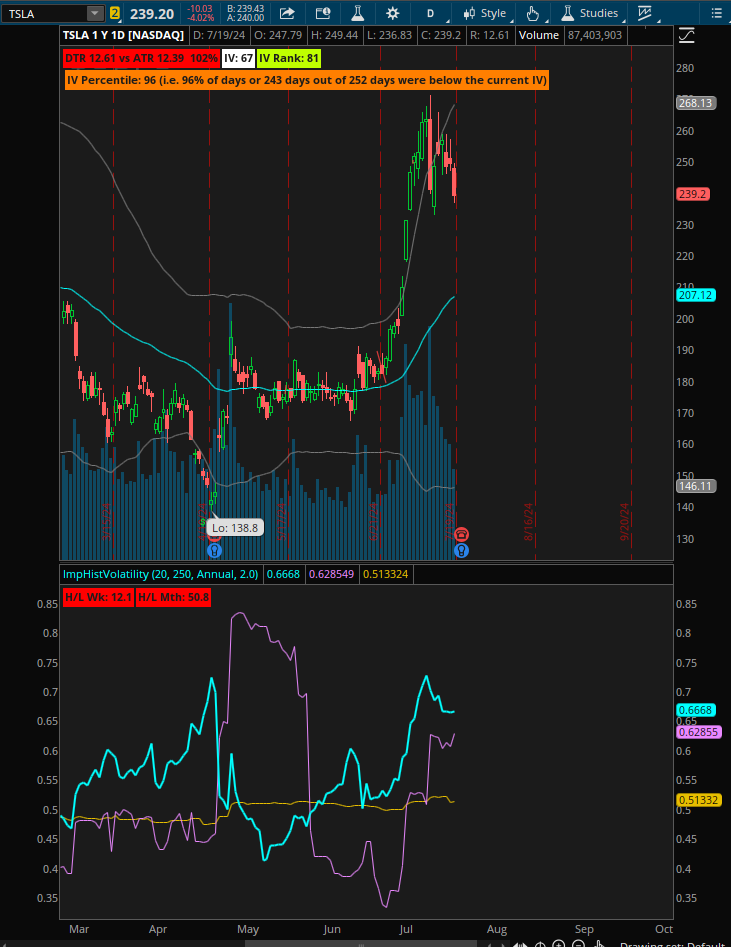731x947 pixels.
Task: Open the Patterns chart-line icon menu
Action: 646,13
